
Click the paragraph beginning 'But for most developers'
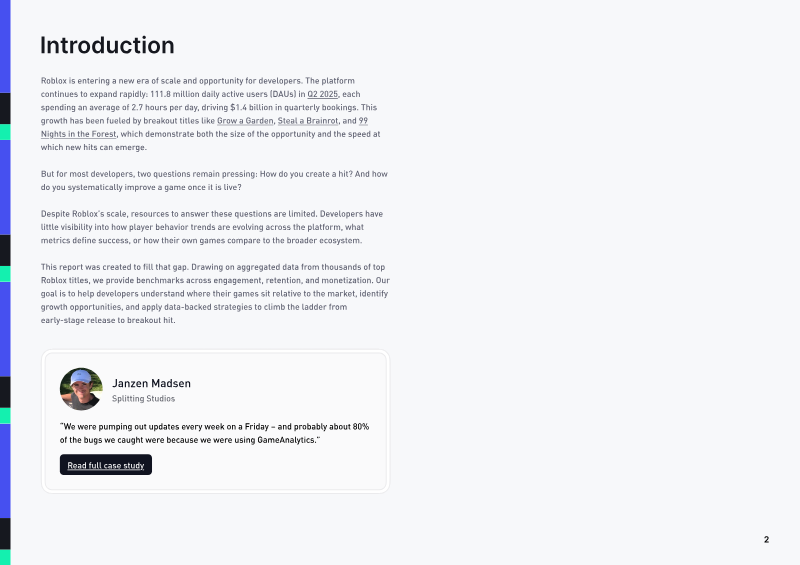click(214, 181)
